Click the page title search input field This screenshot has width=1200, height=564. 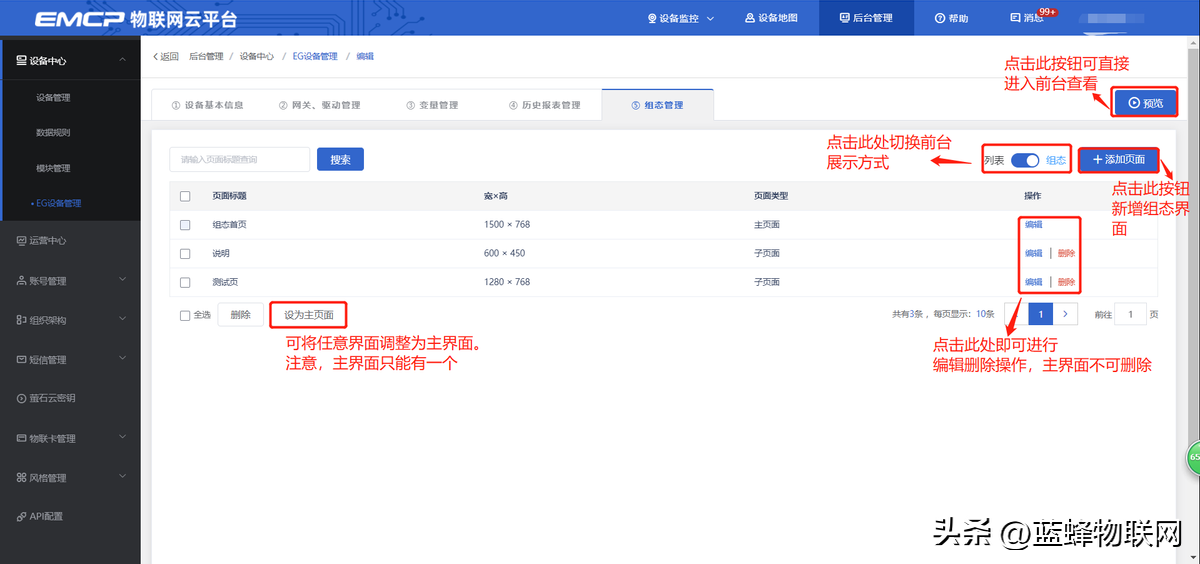[x=239, y=159]
